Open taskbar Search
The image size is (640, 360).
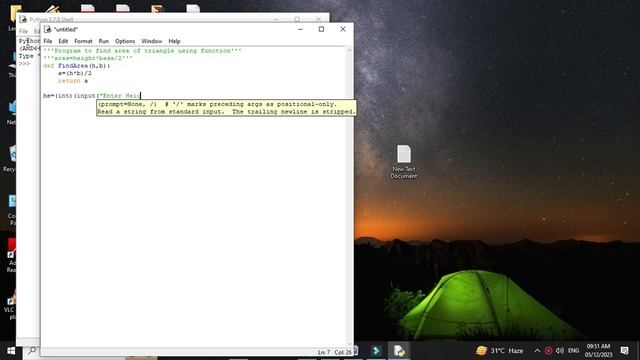(32, 351)
